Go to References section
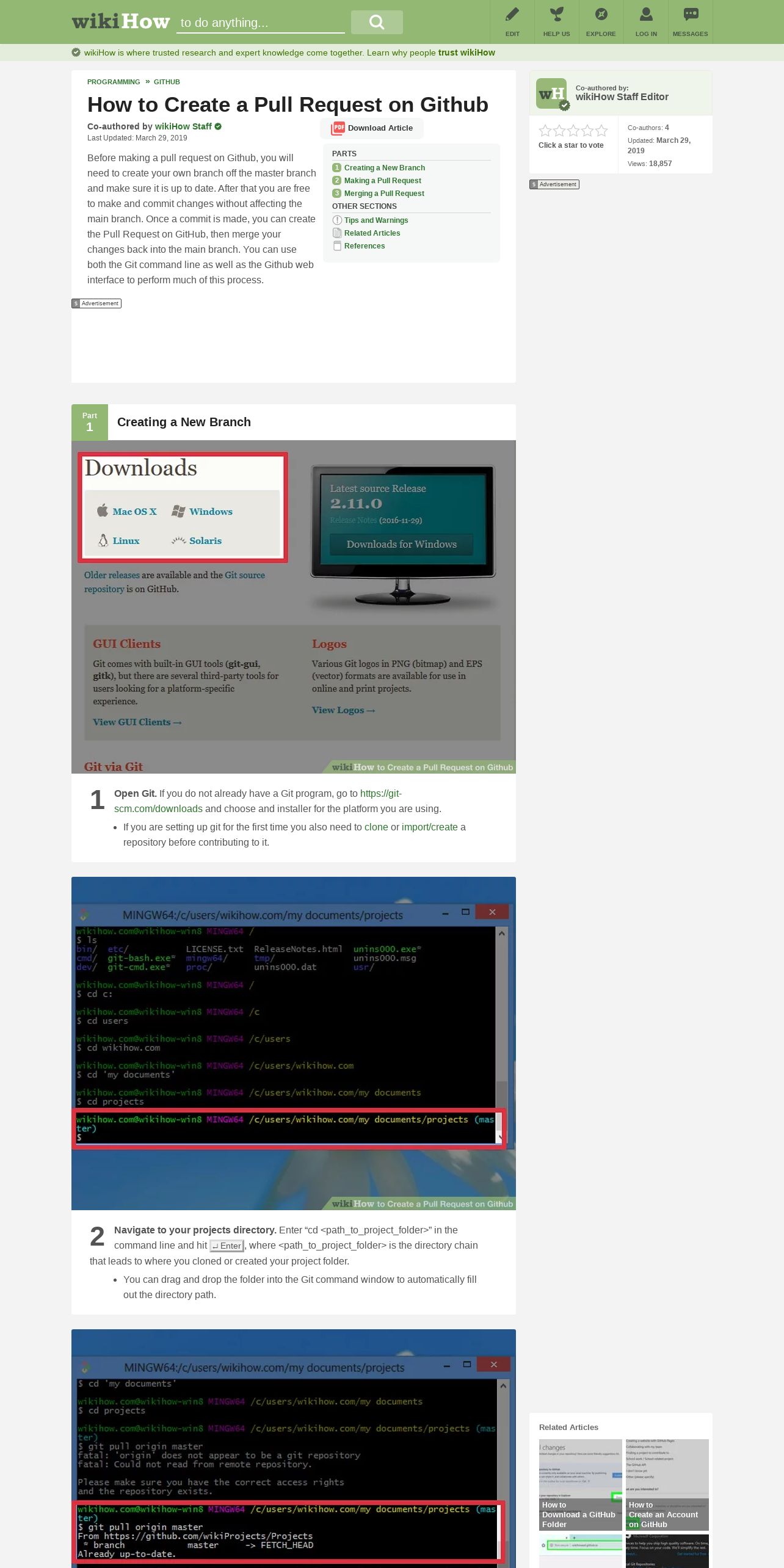Image resolution: width=784 pixels, height=1568 pixels. [x=365, y=245]
